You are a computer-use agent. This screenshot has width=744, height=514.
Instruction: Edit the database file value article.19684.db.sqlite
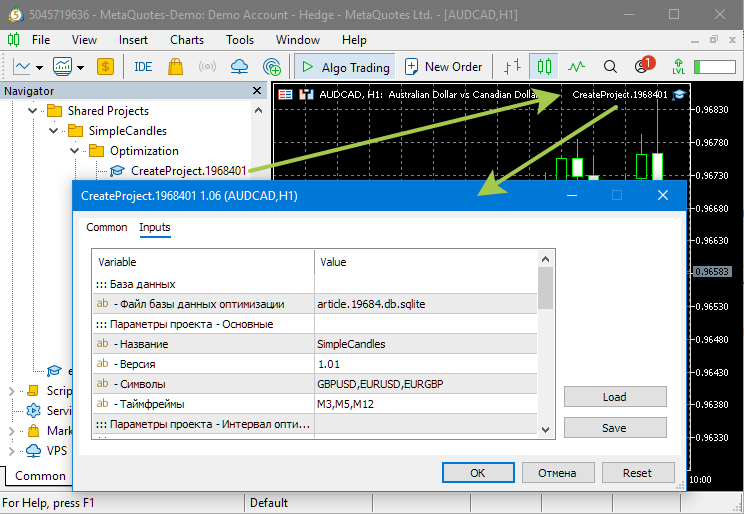[426, 304]
